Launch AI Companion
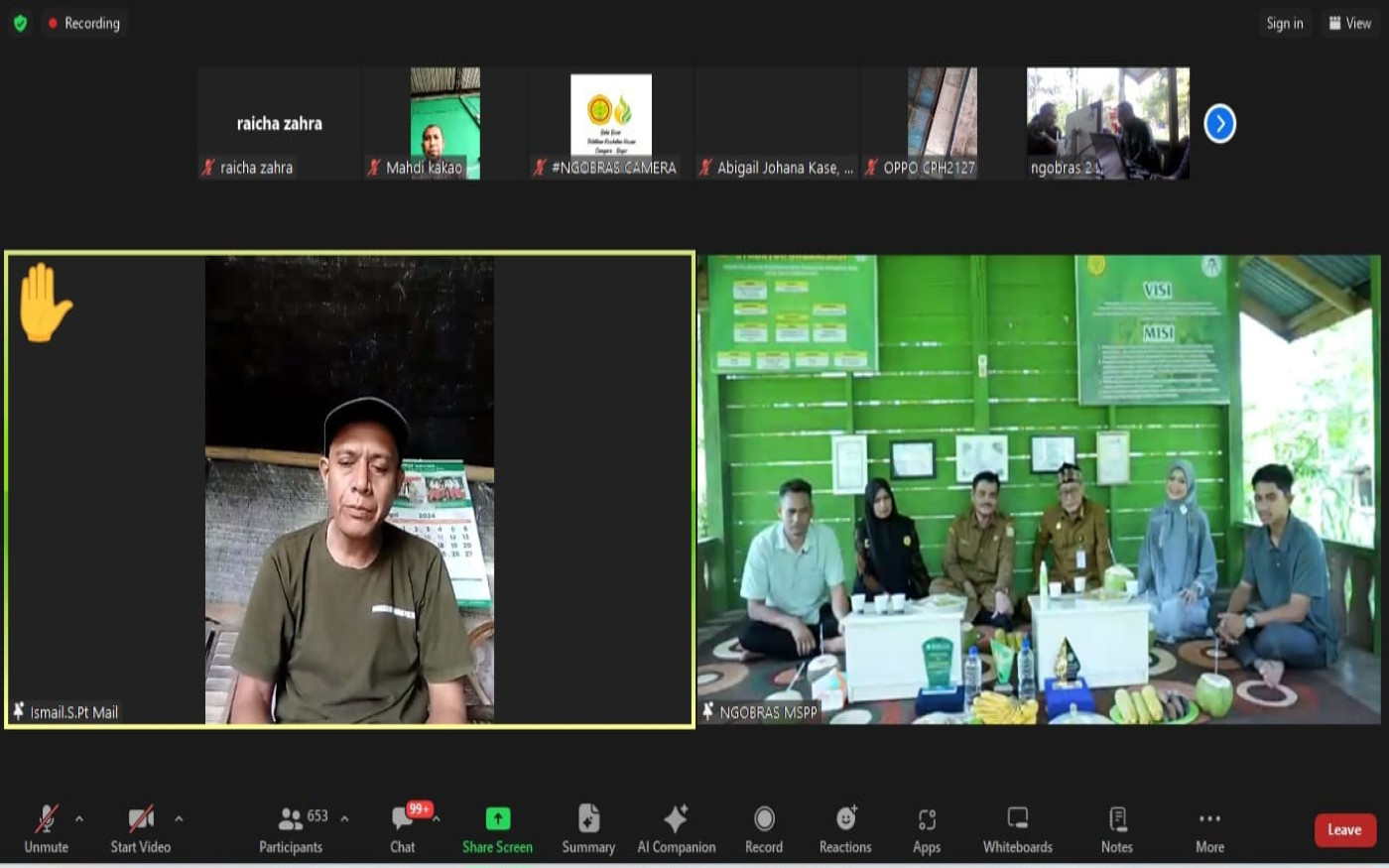The width and height of the screenshot is (1389, 868). (677, 829)
